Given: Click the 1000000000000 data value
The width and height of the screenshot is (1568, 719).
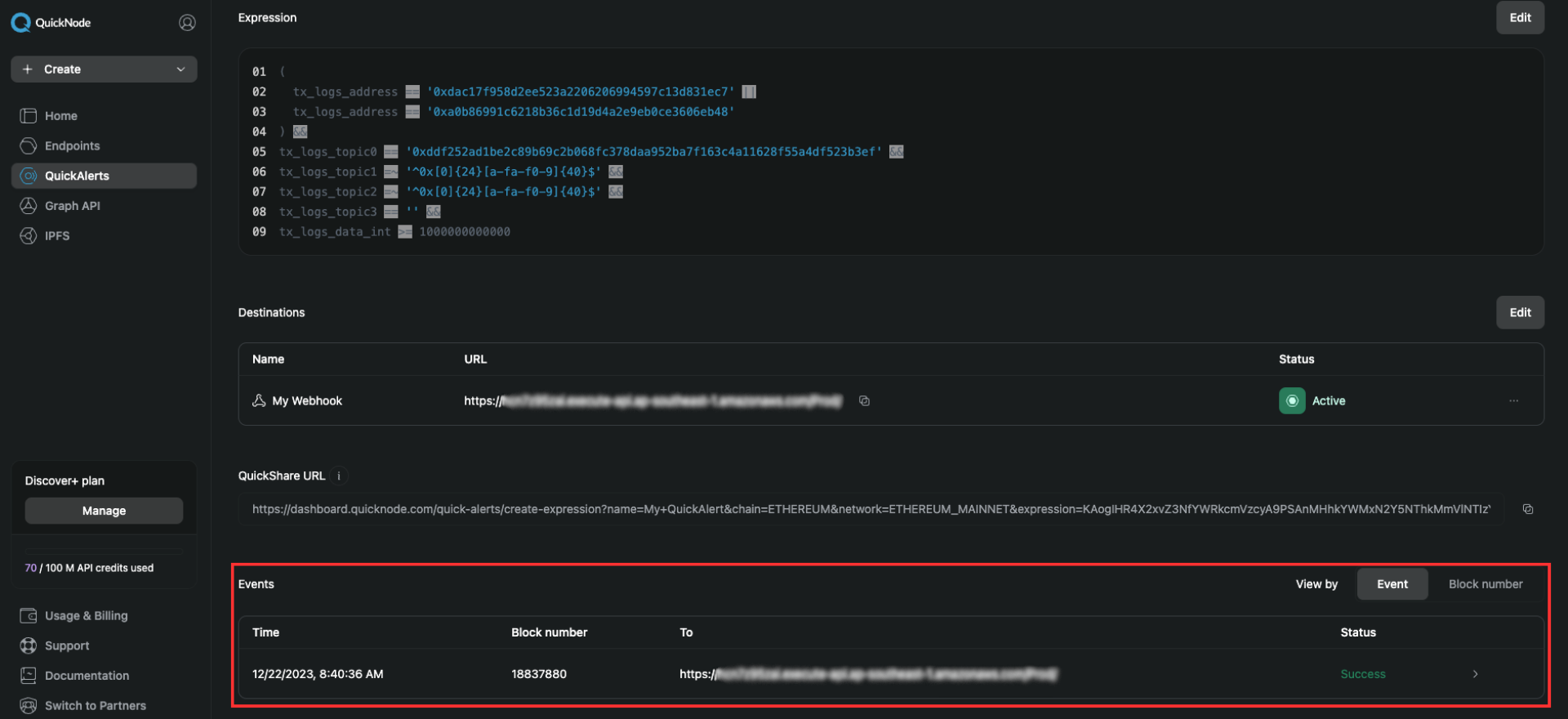Looking at the screenshot, I should pos(465,232).
